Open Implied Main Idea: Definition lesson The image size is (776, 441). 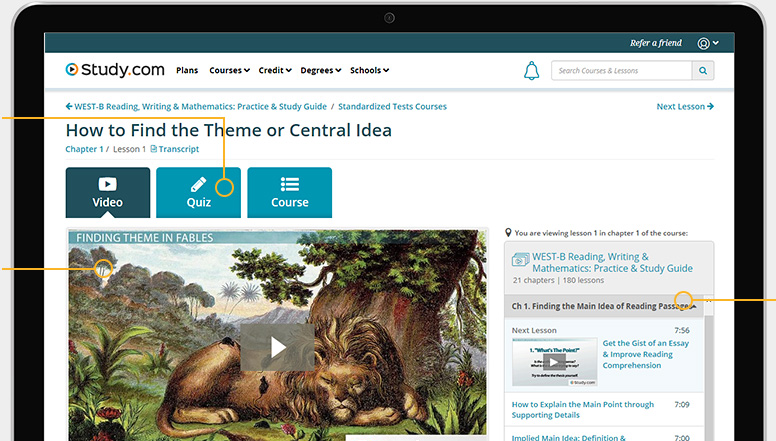tap(568, 438)
